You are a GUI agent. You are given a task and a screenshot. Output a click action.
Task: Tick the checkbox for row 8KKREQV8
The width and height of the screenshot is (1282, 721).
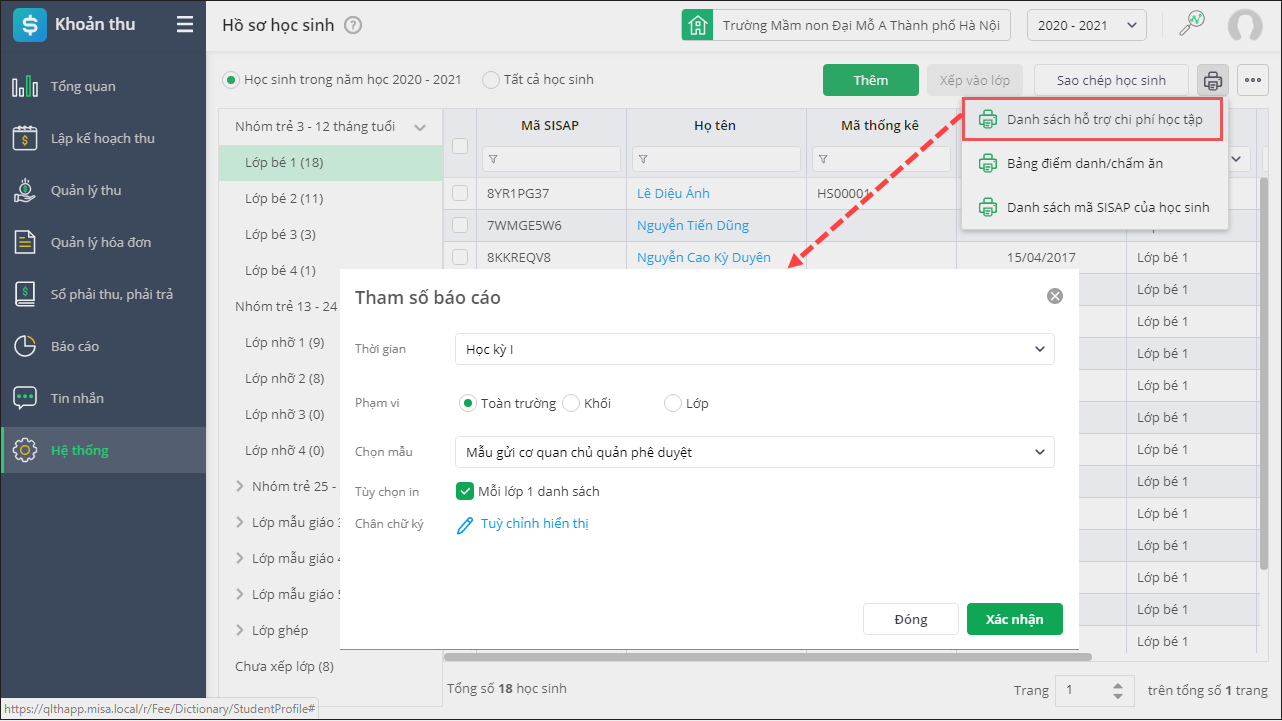(x=460, y=257)
